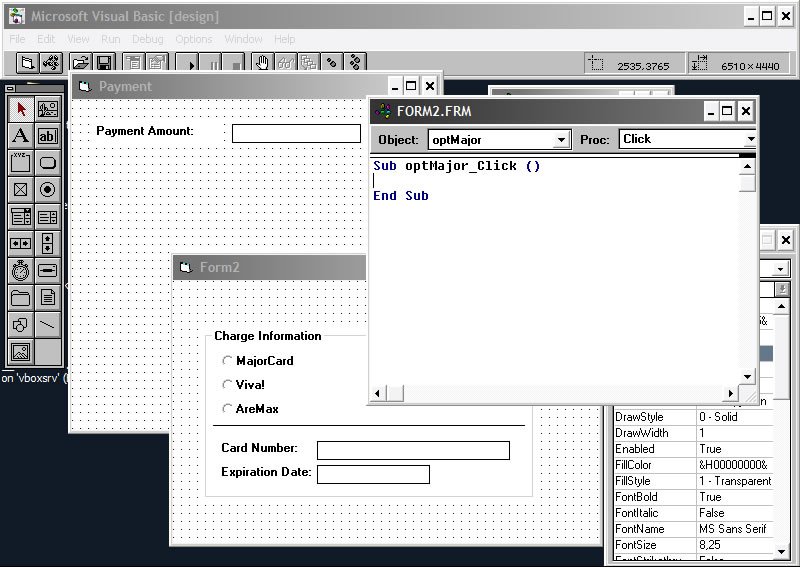Select the Pointer tool in the toolbox
Image resolution: width=800 pixels, height=567 pixels.
21,109
